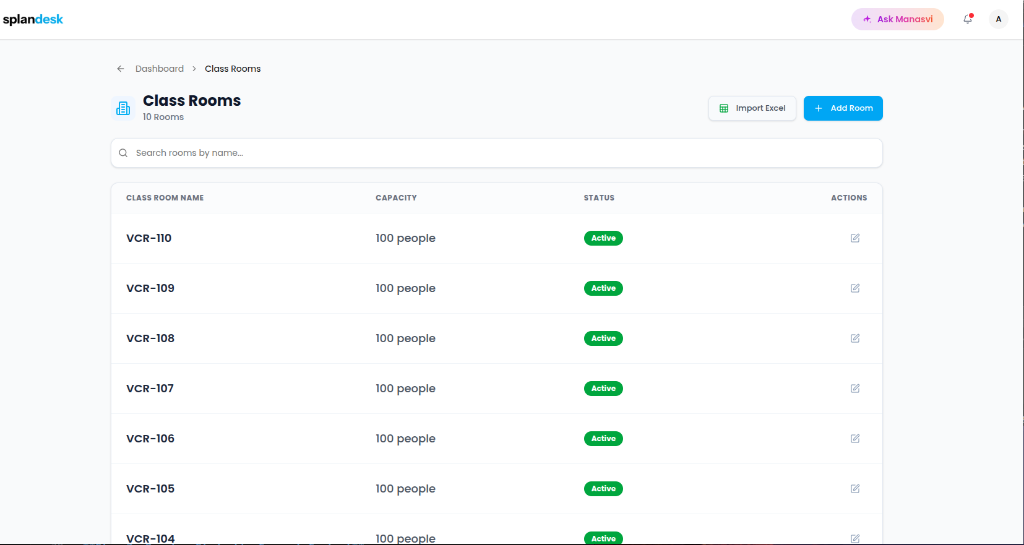This screenshot has width=1024, height=545.
Task: Select the Class Room Name column header
Action: pyautogui.click(x=165, y=198)
